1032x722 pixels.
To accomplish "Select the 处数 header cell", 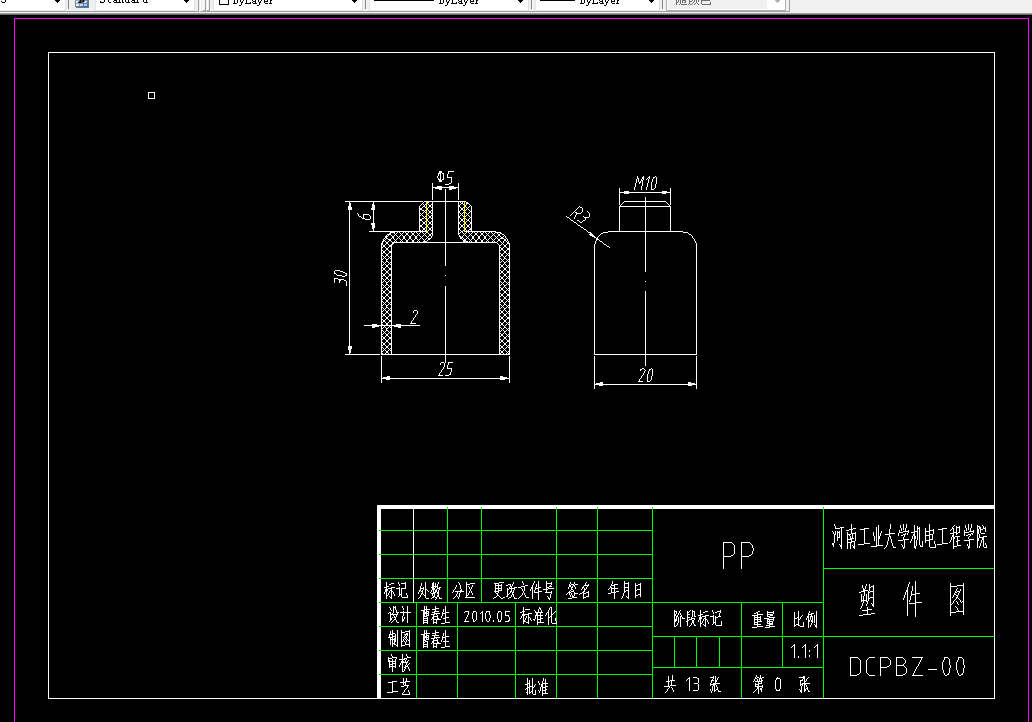I will click(430, 590).
